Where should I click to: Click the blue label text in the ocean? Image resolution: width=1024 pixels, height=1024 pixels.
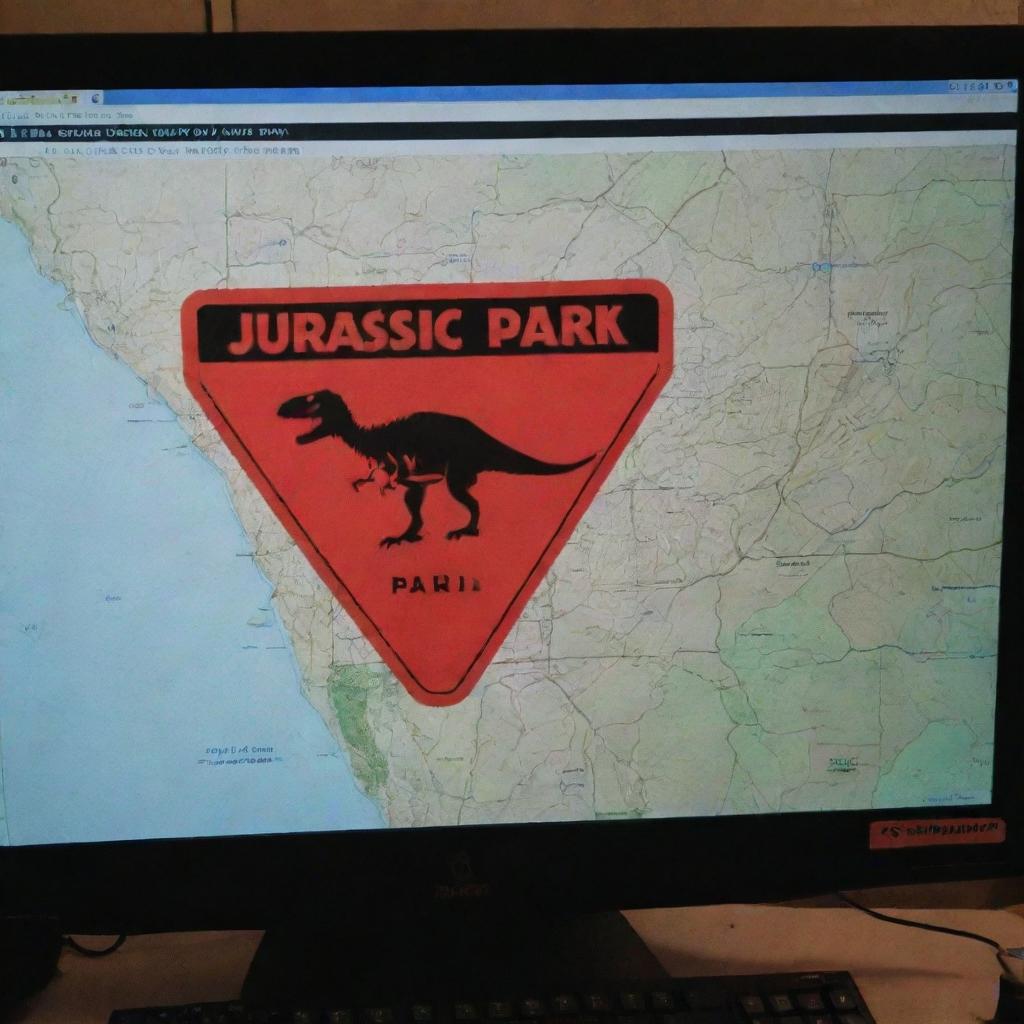(240, 756)
